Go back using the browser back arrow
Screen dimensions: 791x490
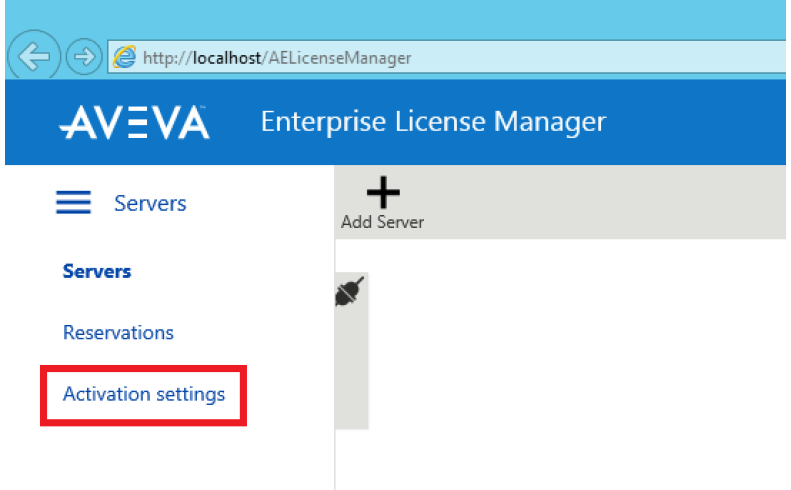34,56
